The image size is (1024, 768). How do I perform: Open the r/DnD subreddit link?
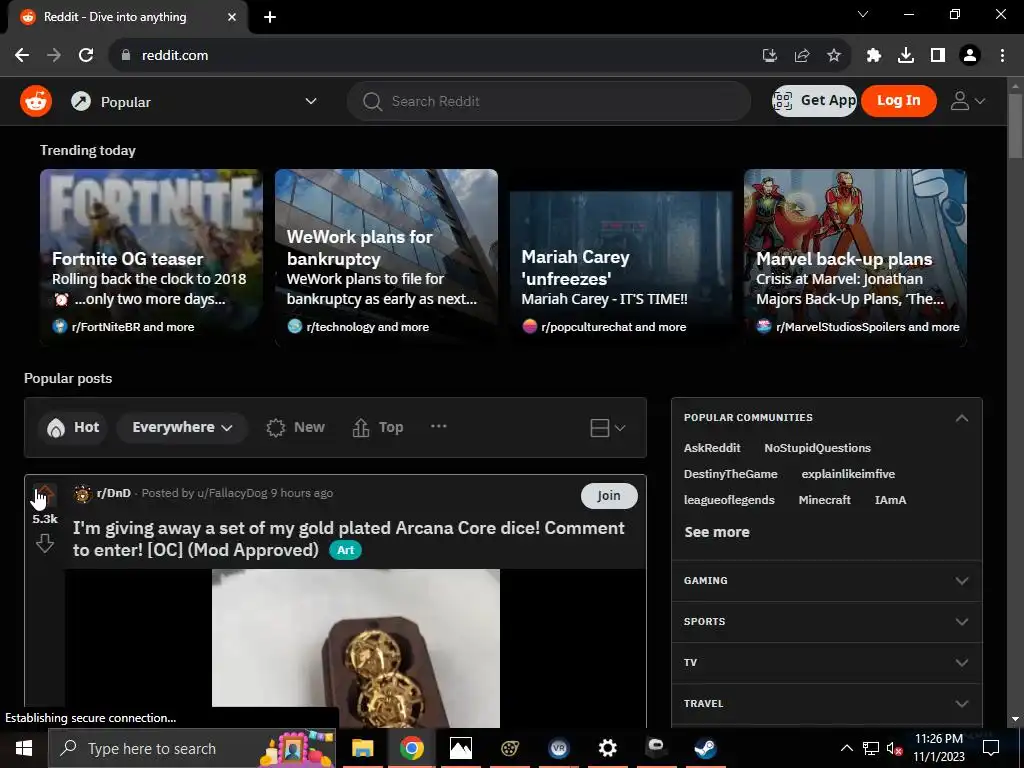[114, 493]
